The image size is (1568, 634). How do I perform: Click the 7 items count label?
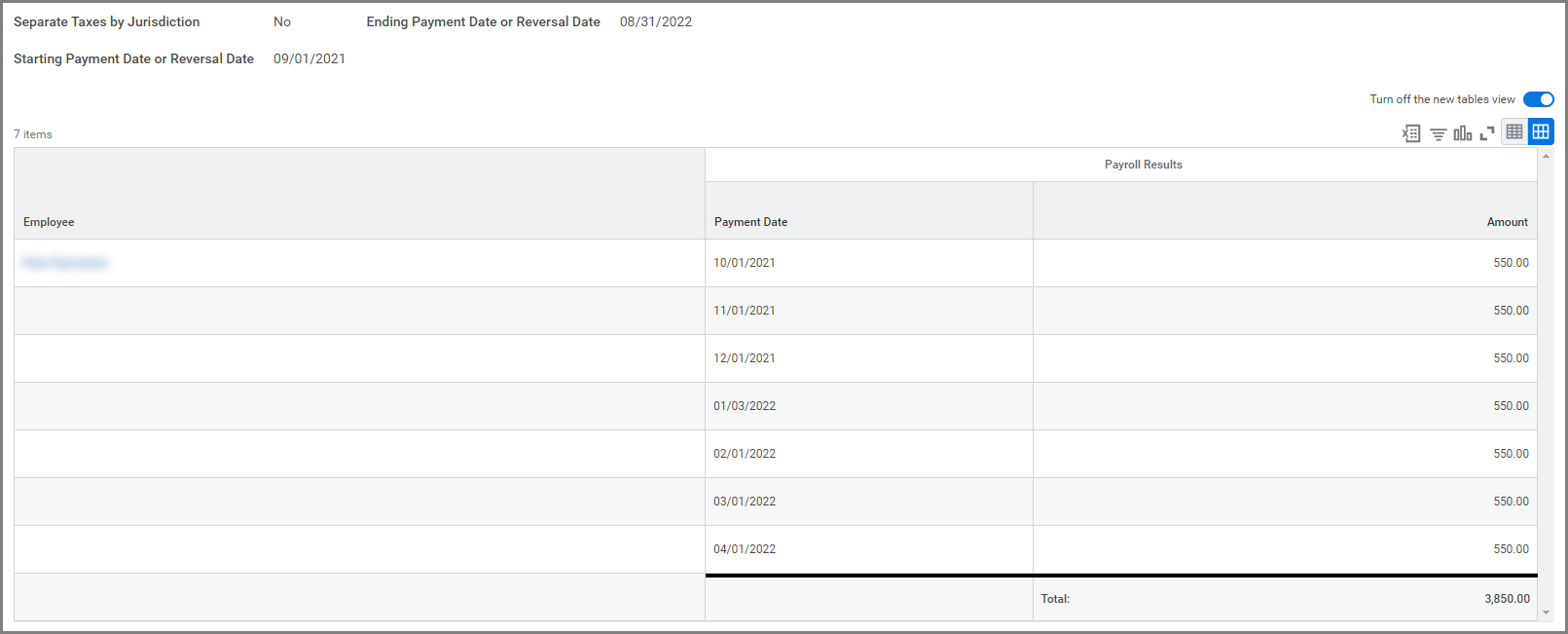click(33, 134)
